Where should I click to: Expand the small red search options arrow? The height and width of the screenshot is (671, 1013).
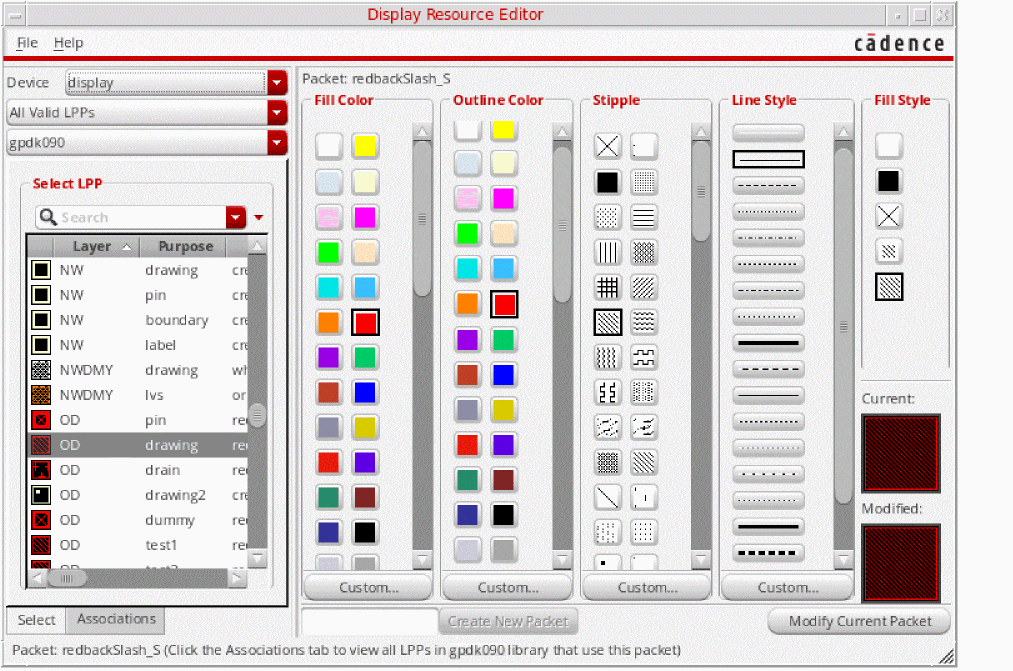[x=258, y=218]
